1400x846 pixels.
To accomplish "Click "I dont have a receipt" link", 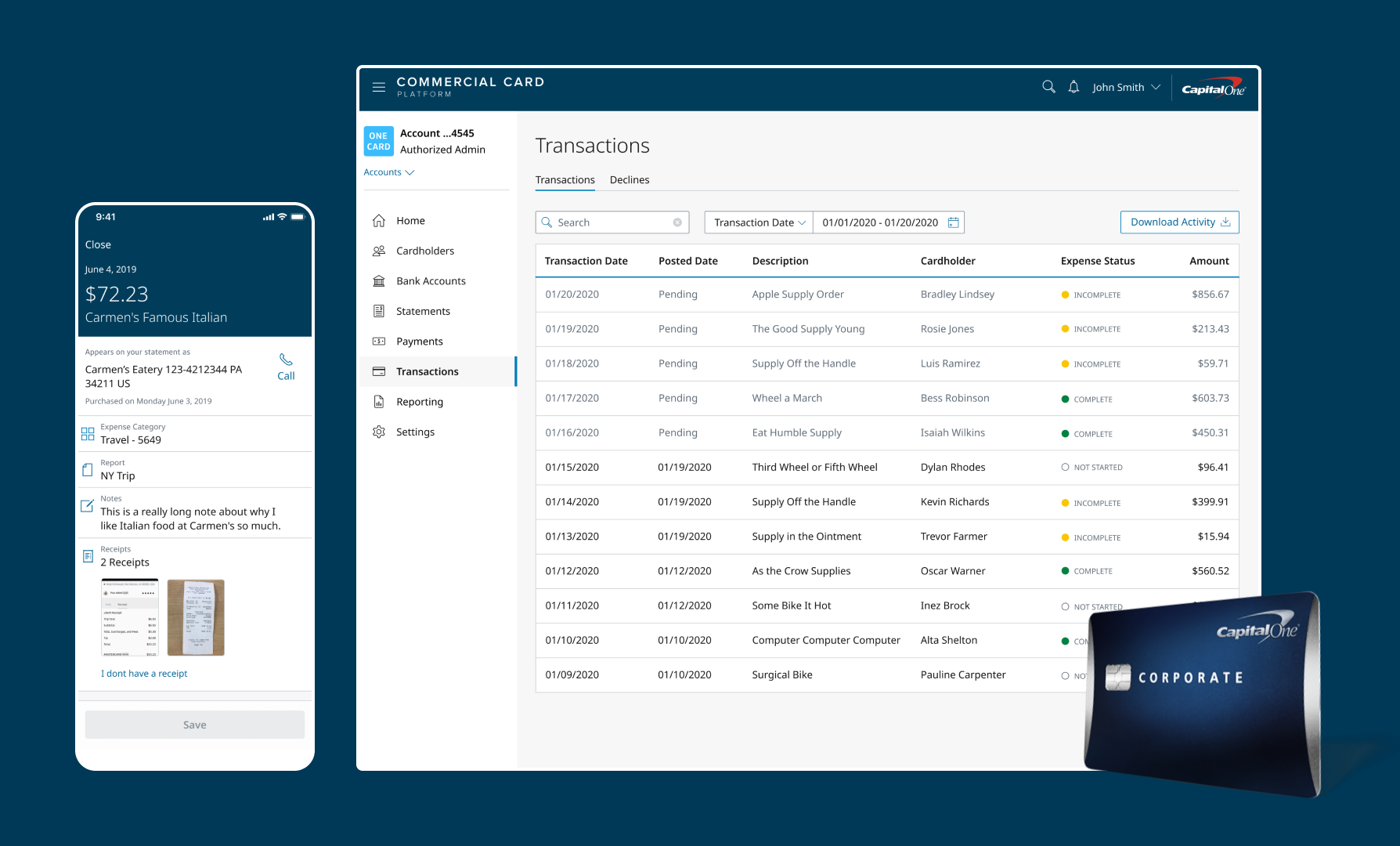I will click(144, 674).
